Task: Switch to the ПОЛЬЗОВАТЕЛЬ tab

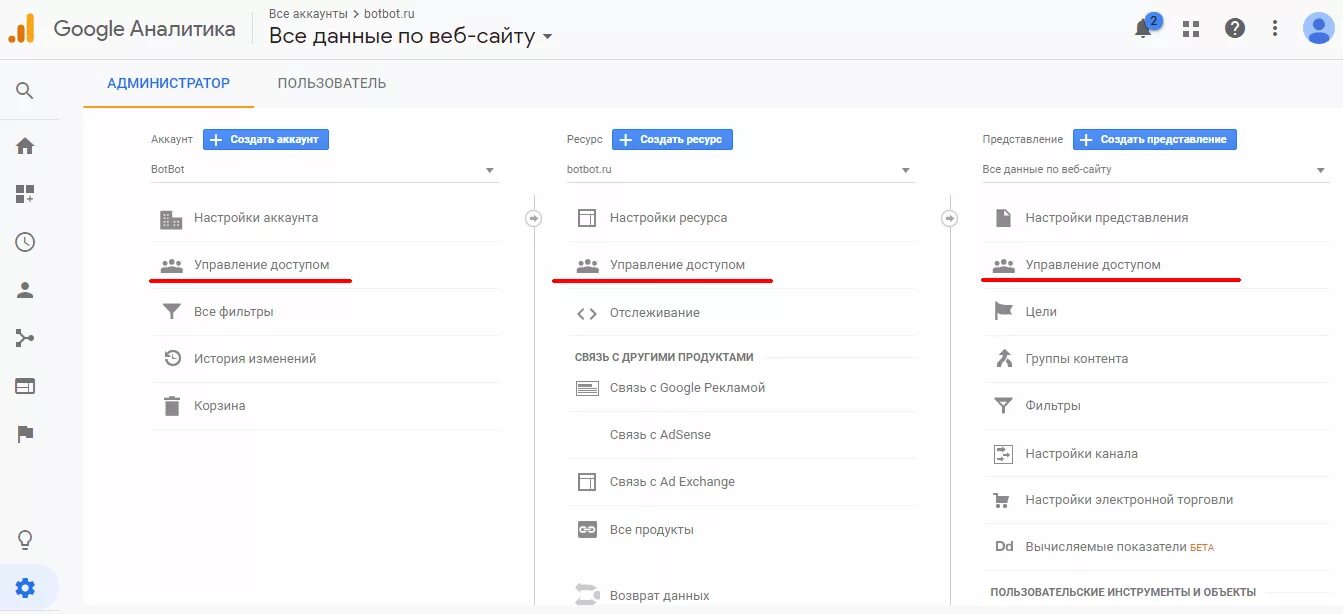Action: point(332,83)
